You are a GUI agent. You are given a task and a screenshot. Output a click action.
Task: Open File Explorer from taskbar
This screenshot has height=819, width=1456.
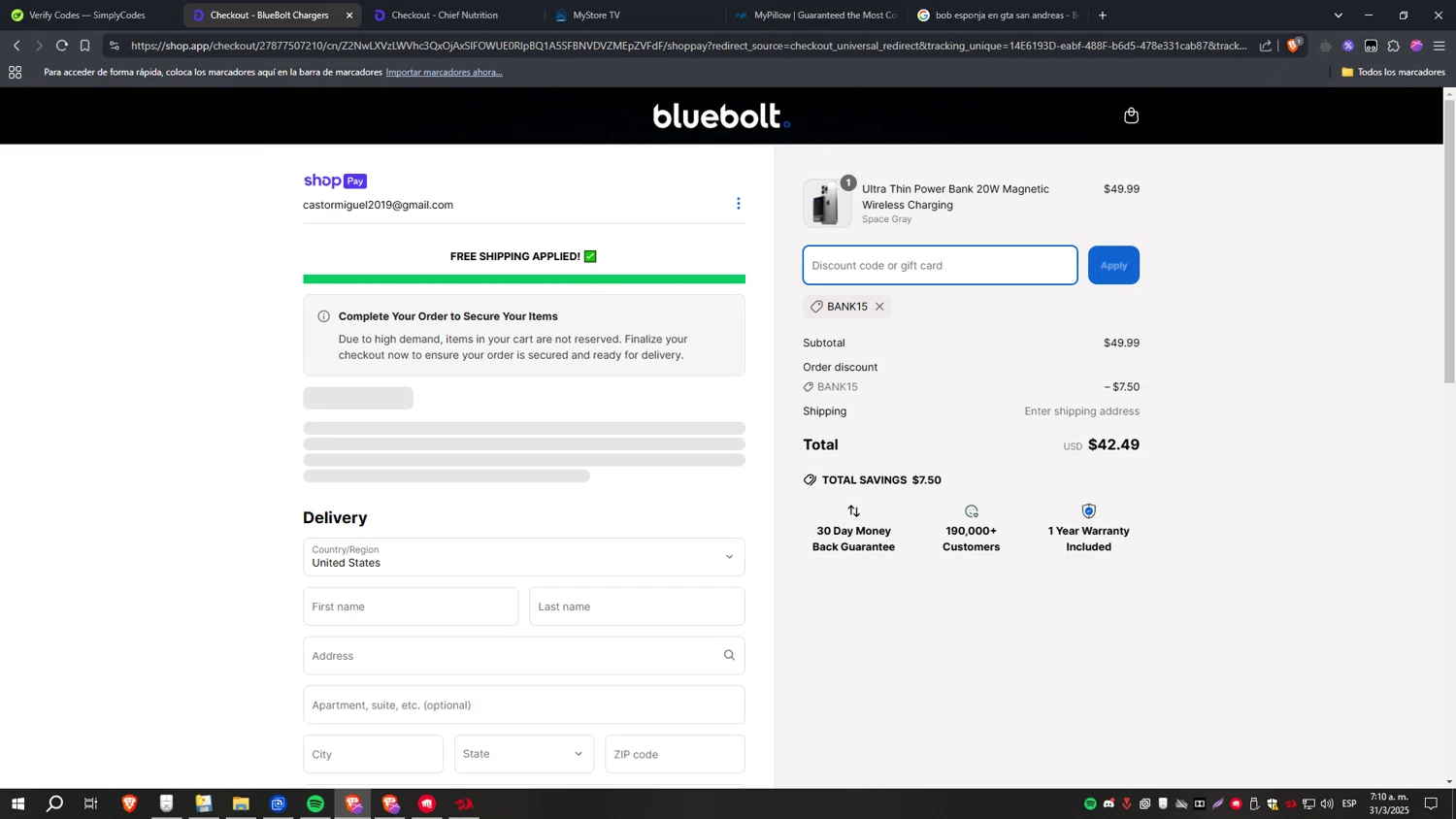pyautogui.click(x=241, y=803)
